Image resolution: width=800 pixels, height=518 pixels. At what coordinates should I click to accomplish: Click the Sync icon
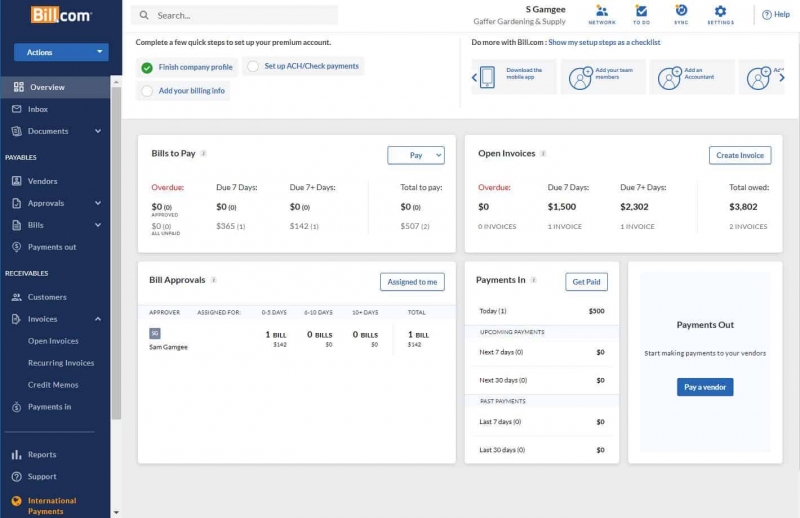tap(681, 10)
